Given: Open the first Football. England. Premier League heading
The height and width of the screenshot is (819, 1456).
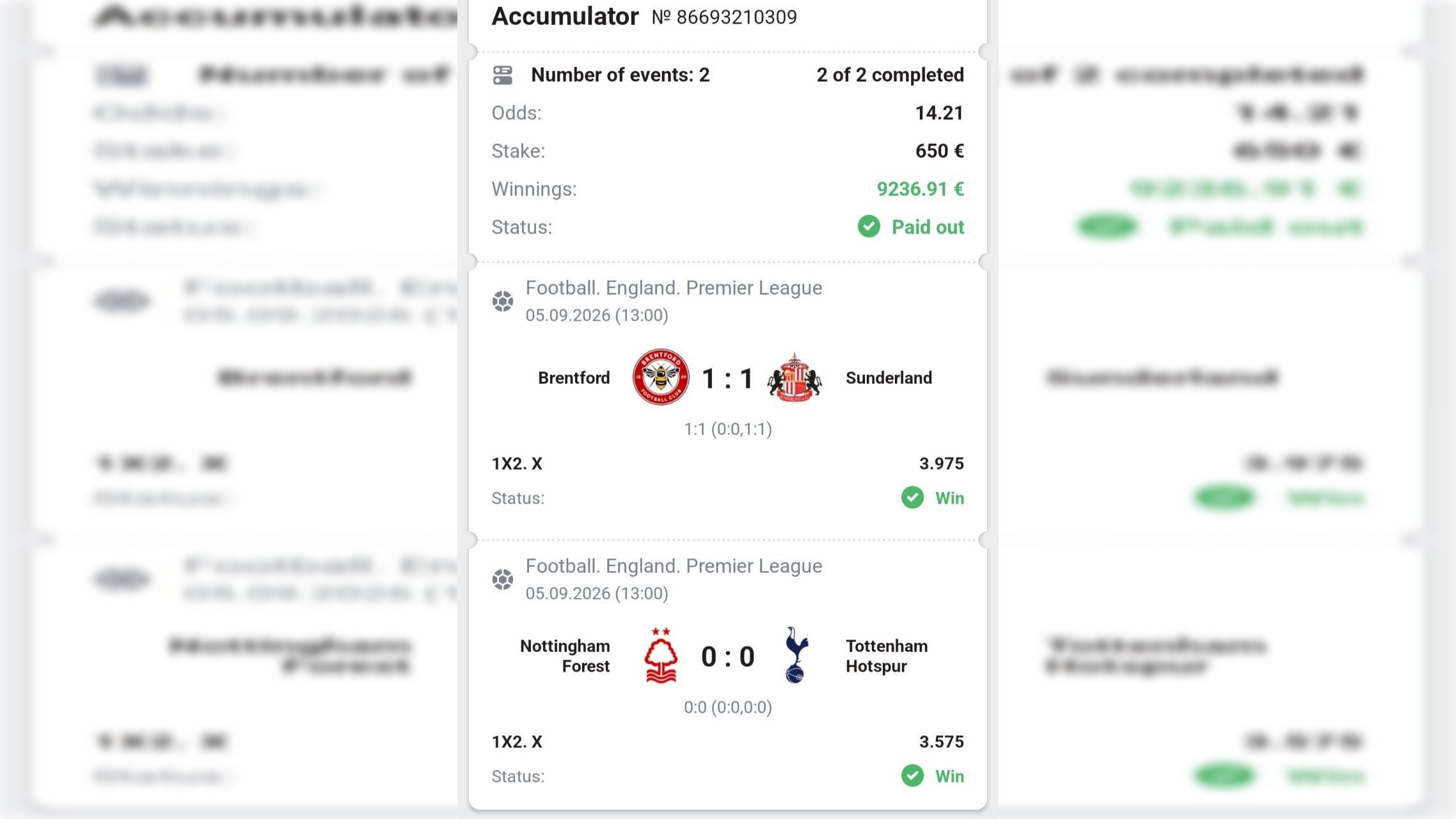Looking at the screenshot, I should click(674, 288).
